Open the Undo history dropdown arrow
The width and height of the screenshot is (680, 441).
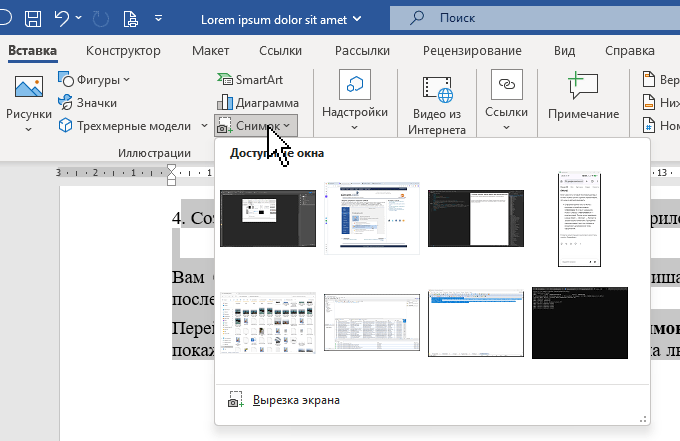(78, 18)
